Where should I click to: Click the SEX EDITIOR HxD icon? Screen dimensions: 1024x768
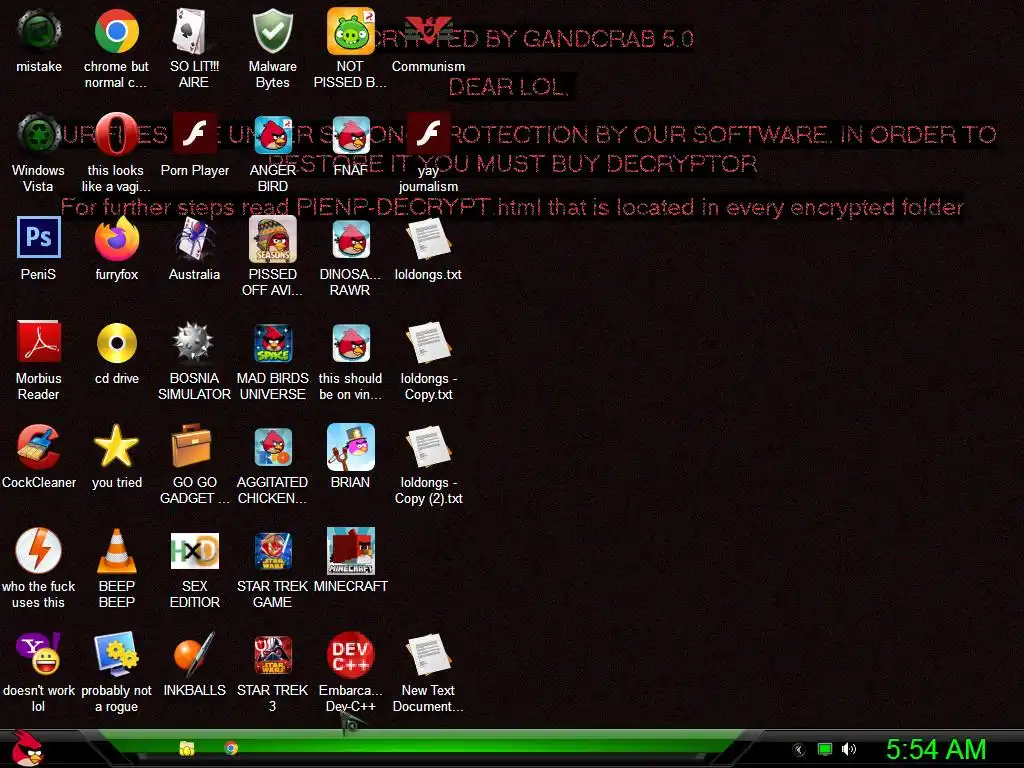point(194,551)
